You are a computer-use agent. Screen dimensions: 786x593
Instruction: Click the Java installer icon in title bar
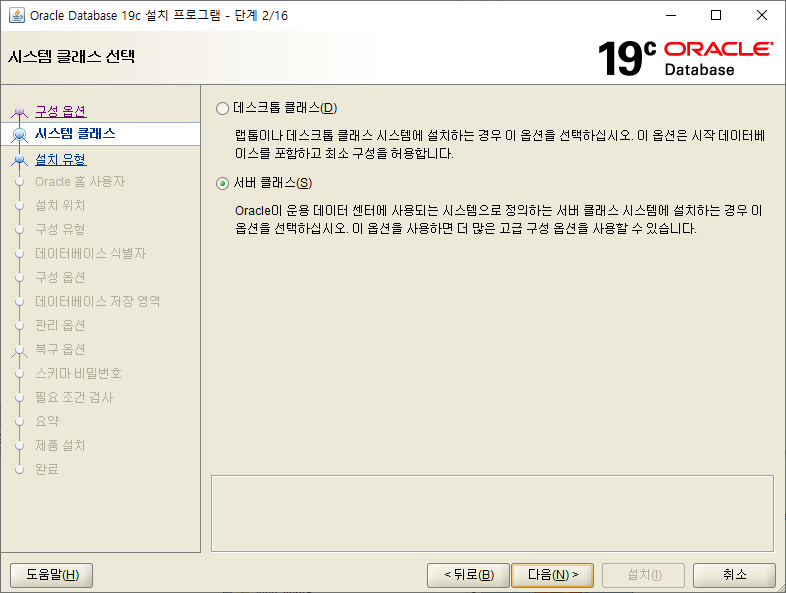click(x=17, y=15)
